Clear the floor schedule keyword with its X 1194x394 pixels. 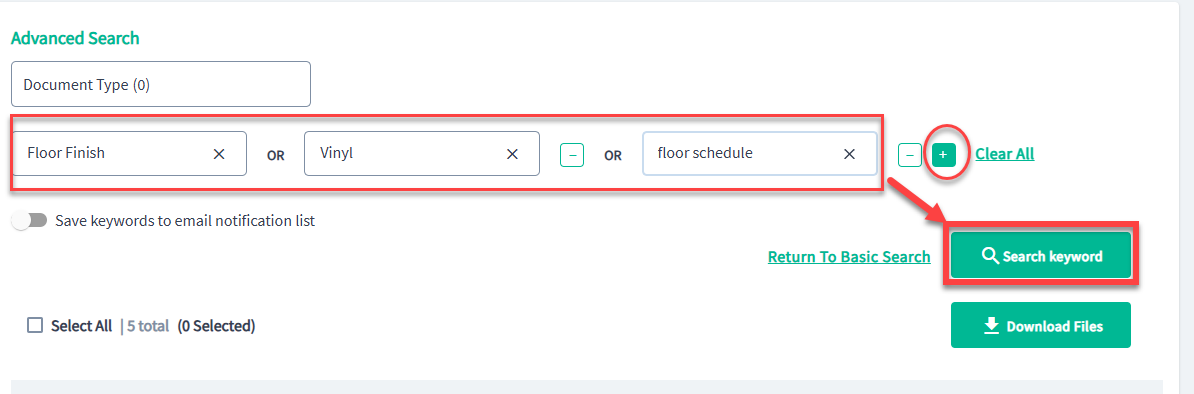click(x=849, y=154)
